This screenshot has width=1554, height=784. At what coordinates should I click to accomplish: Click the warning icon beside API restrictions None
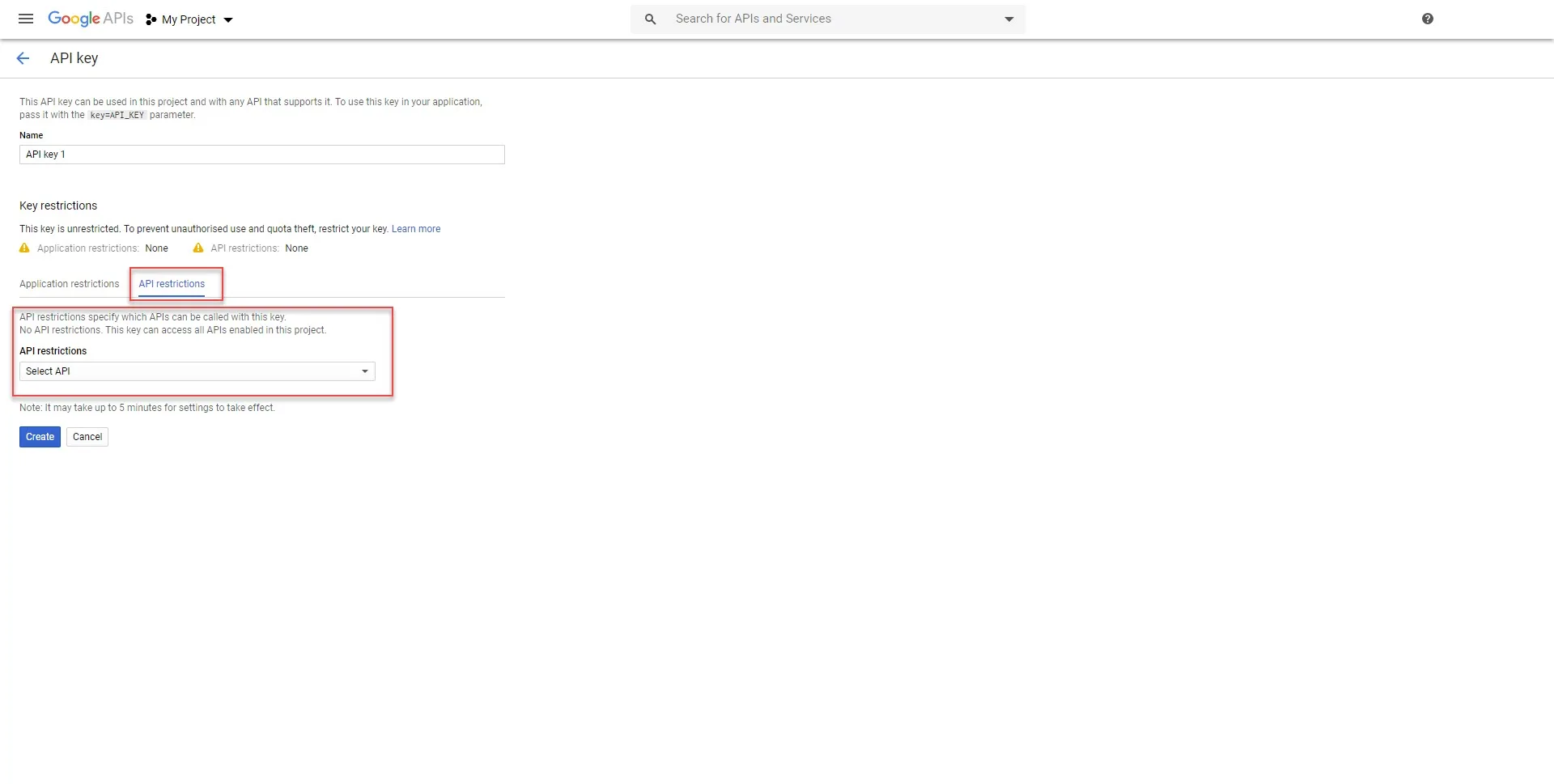pos(197,248)
